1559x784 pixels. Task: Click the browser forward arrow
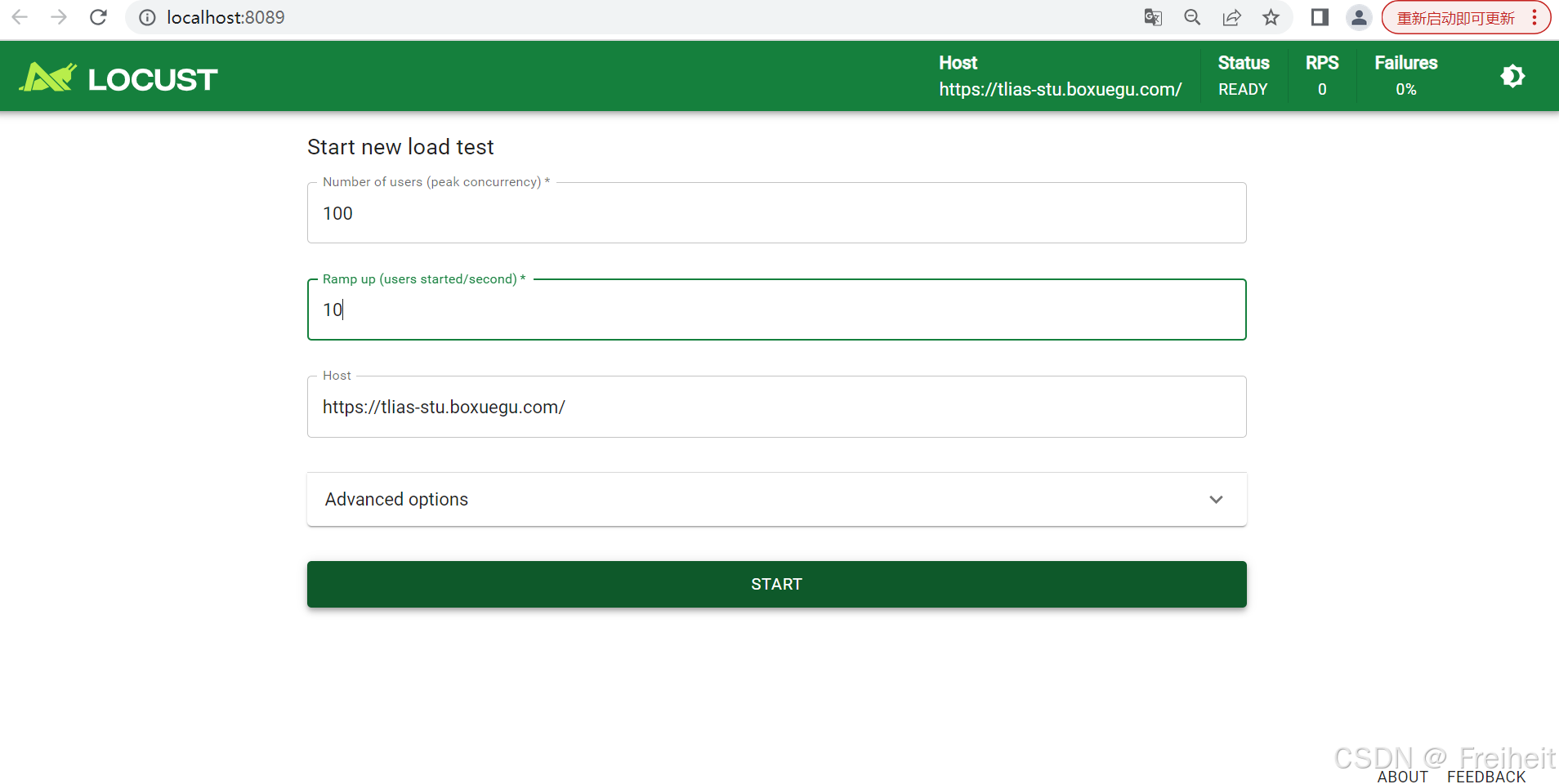pos(59,17)
